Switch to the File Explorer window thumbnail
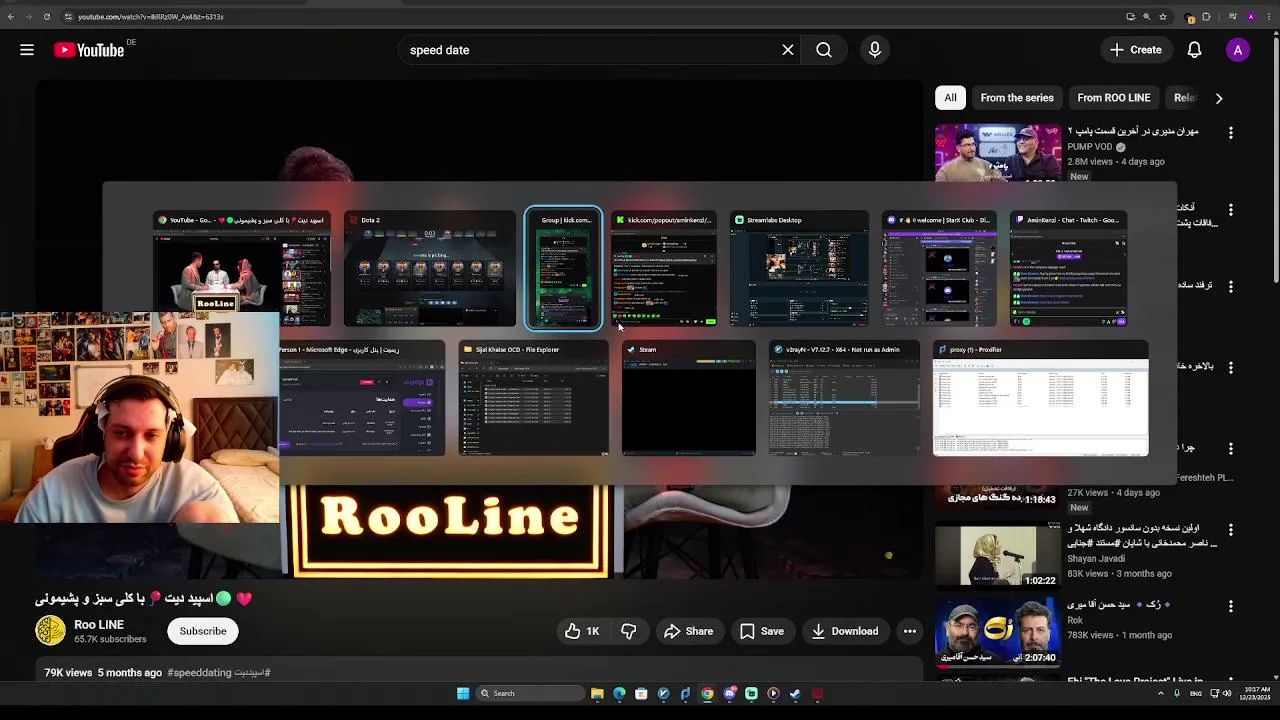The width and height of the screenshot is (1280, 720). coord(533,398)
